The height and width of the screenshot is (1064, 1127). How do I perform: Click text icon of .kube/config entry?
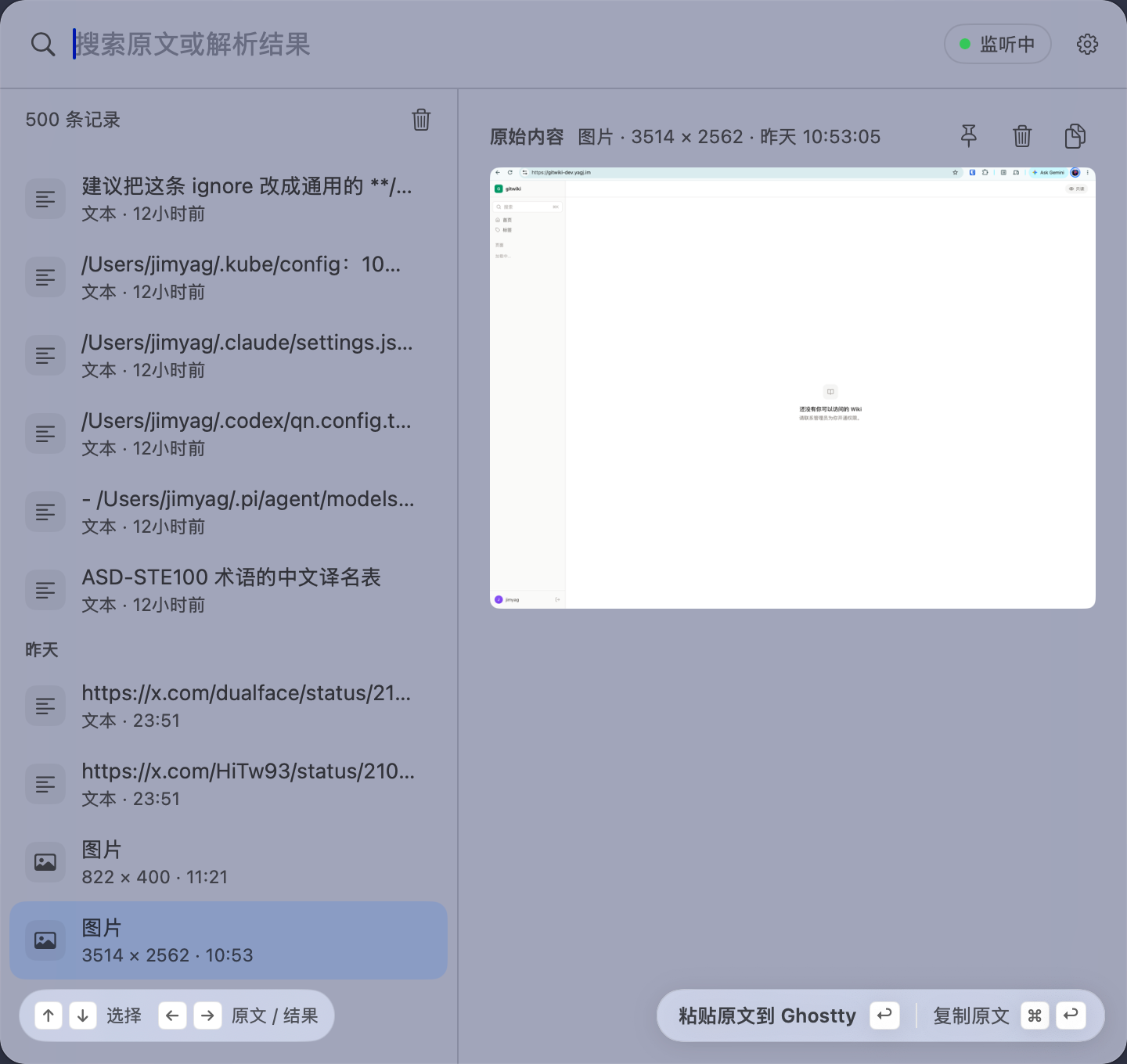click(45, 277)
